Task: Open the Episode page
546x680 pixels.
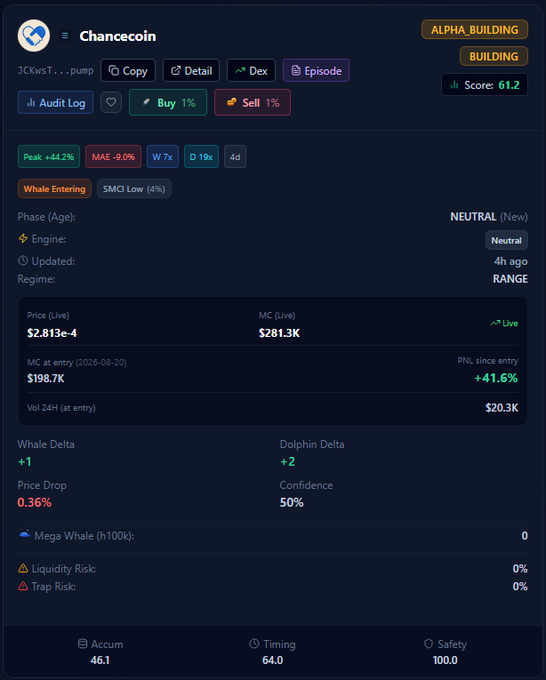Action: click(316, 71)
